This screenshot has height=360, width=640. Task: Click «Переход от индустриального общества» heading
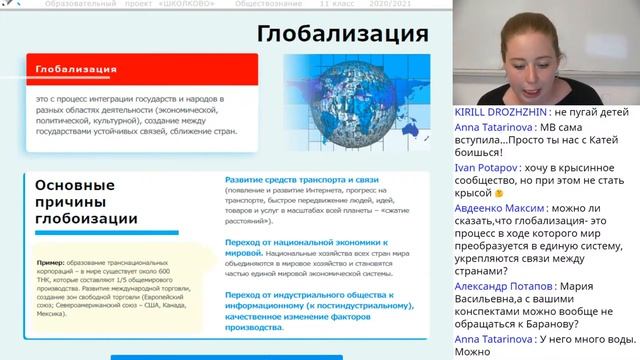pyautogui.click(x=319, y=311)
